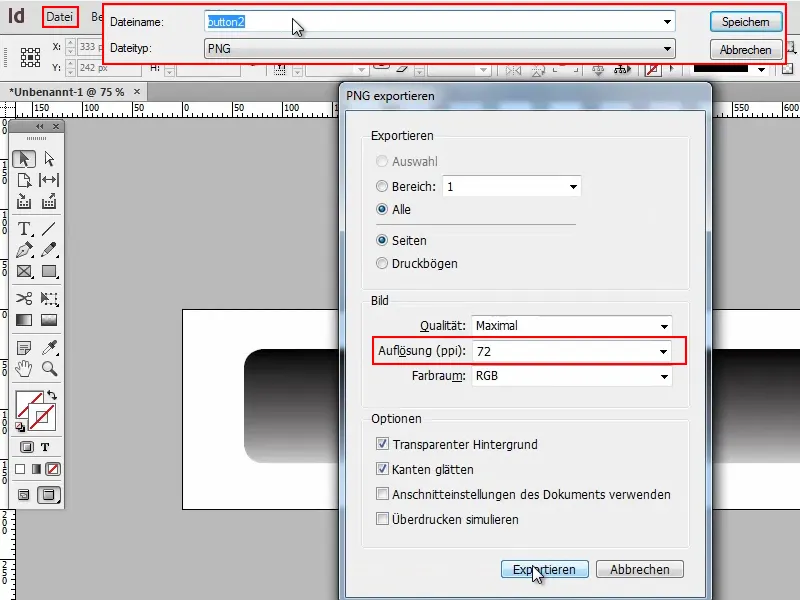Click Abbrechen in PNG exportieren dialog
Image resolution: width=800 pixels, height=600 pixels.
pos(640,569)
